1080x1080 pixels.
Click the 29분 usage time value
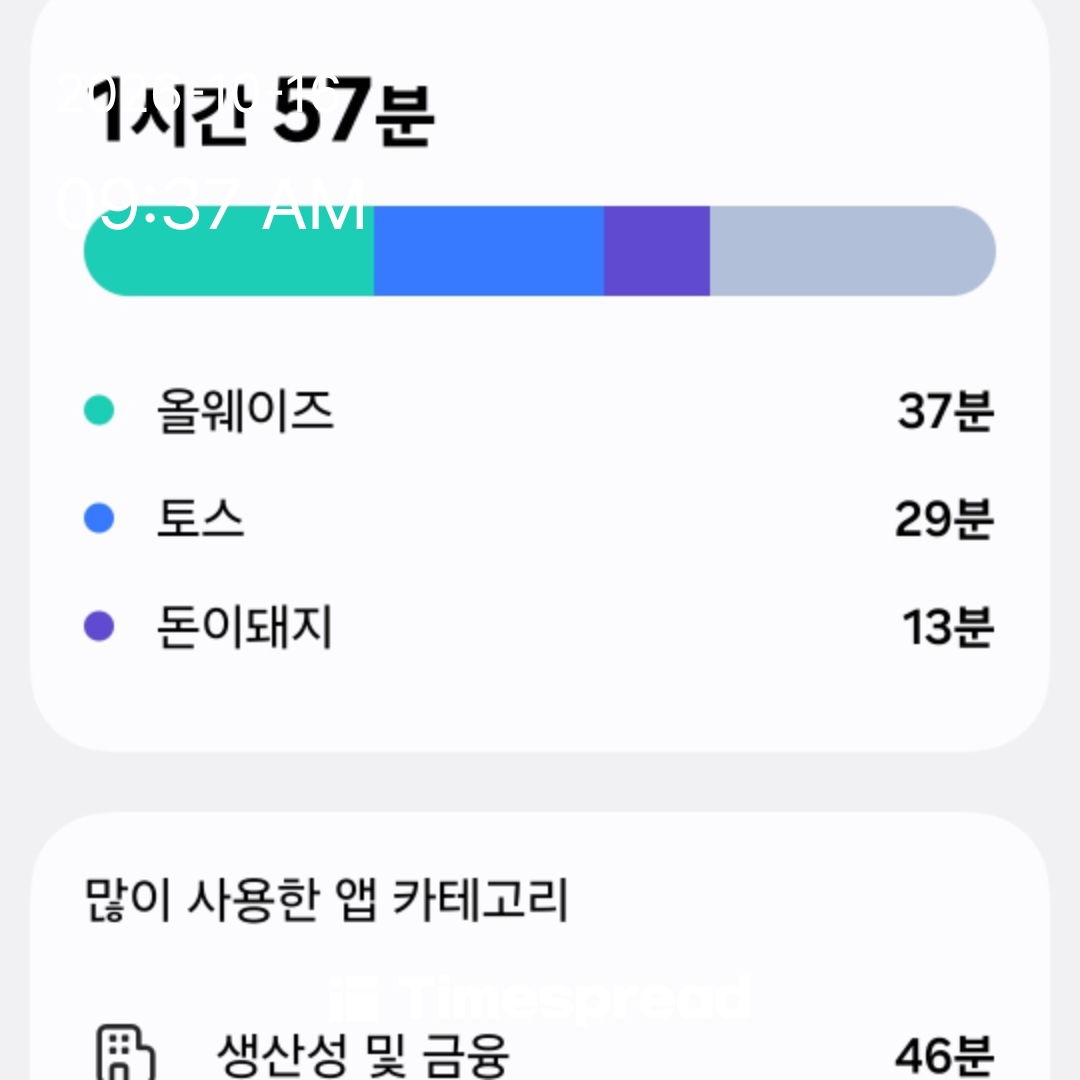point(944,519)
